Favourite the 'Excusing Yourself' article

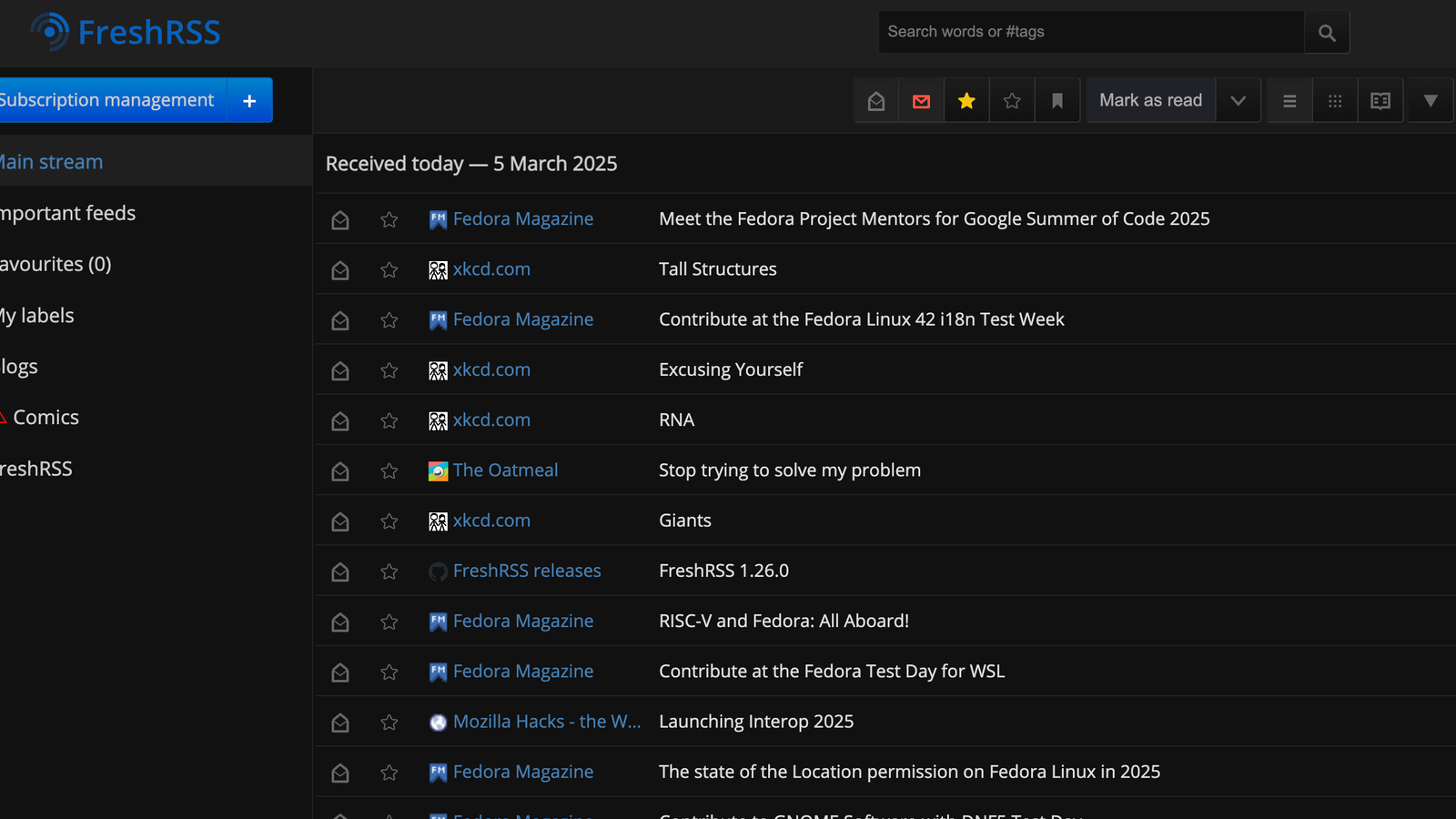389,370
